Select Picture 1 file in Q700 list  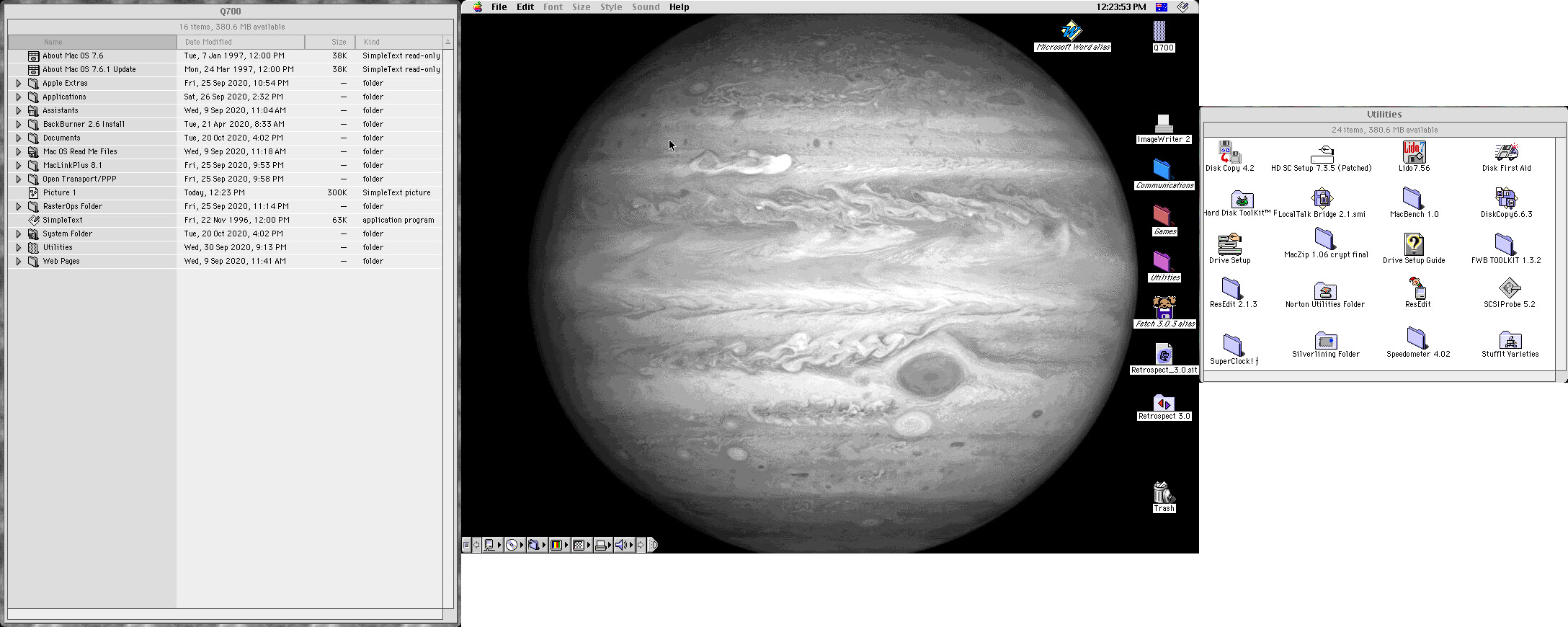(x=59, y=193)
